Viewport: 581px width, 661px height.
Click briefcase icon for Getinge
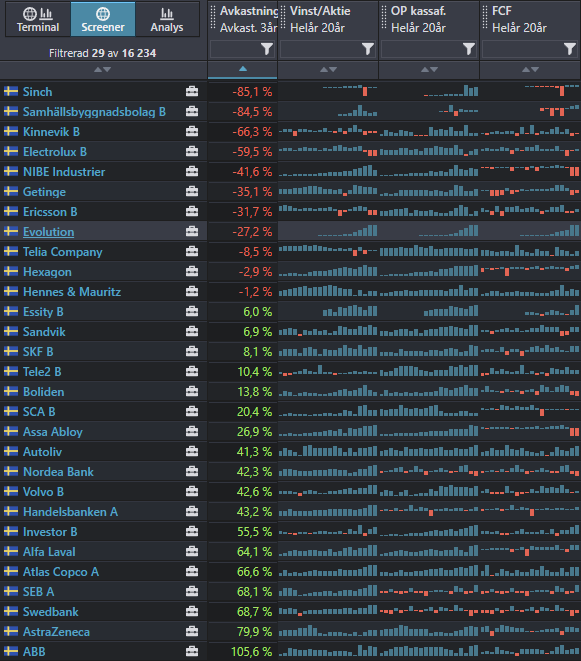192,191
